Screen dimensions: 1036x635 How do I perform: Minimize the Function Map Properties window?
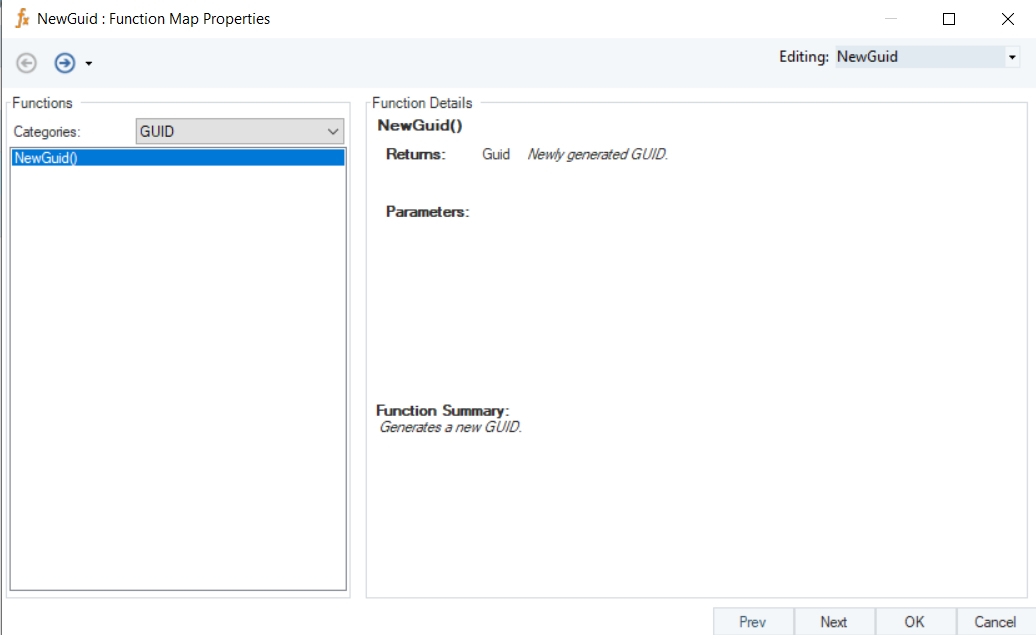coord(890,18)
